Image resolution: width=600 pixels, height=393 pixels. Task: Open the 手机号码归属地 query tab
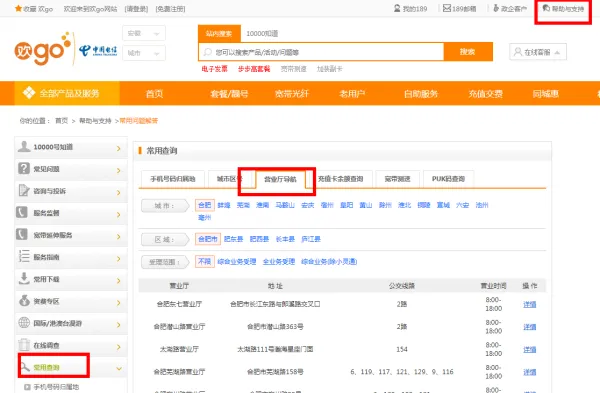(x=173, y=179)
